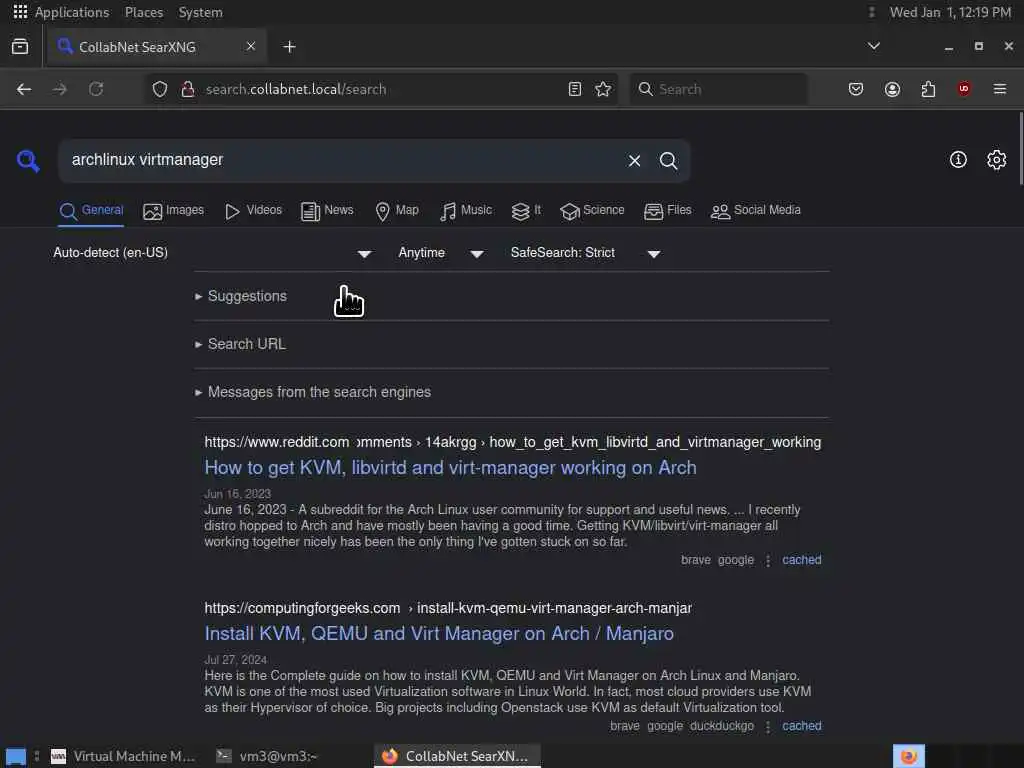This screenshot has height=768, width=1024.
Task: Click the page vertical scrollbar
Action: [1021, 149]
